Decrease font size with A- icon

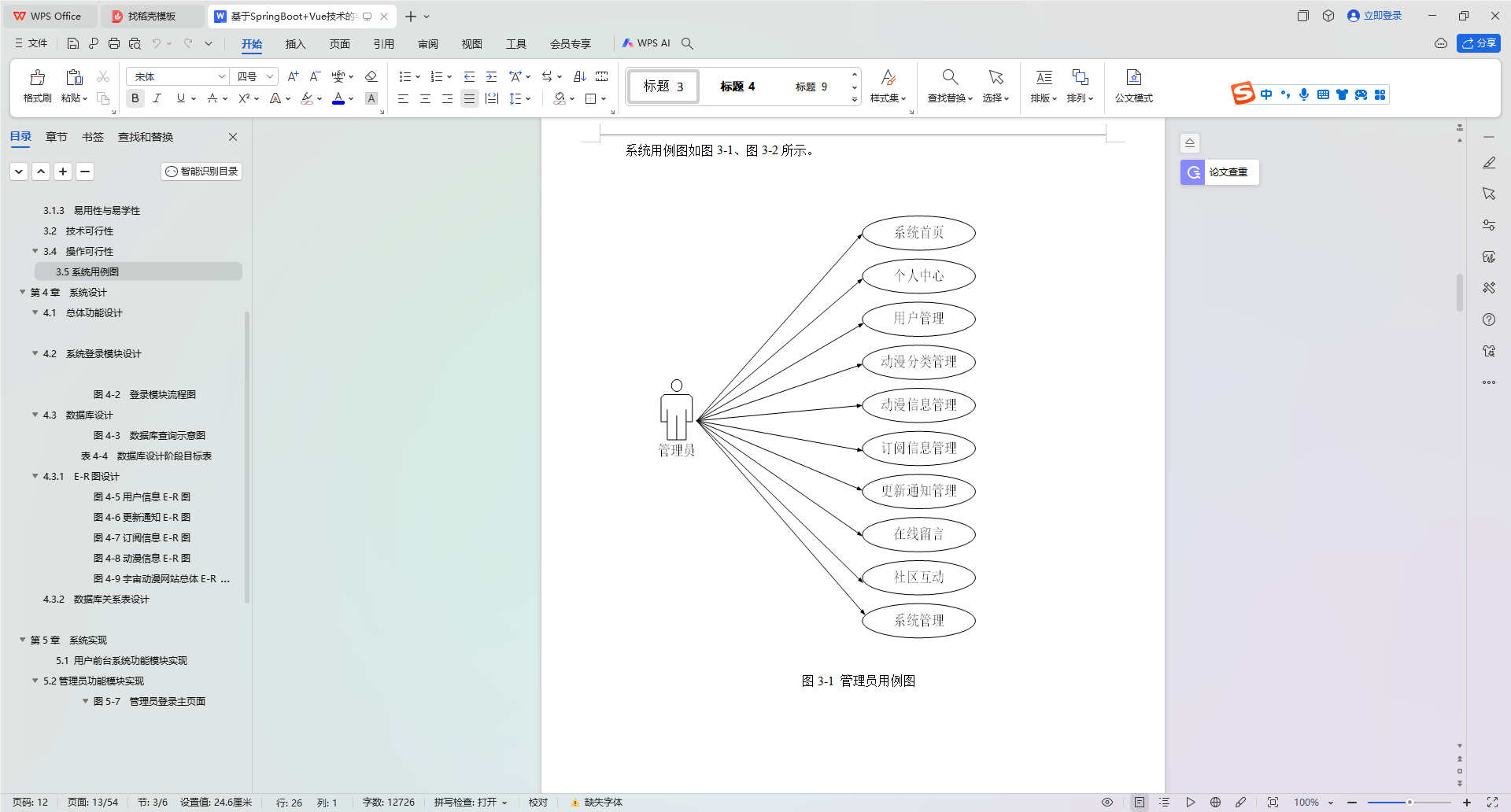[x=315, y=76]
